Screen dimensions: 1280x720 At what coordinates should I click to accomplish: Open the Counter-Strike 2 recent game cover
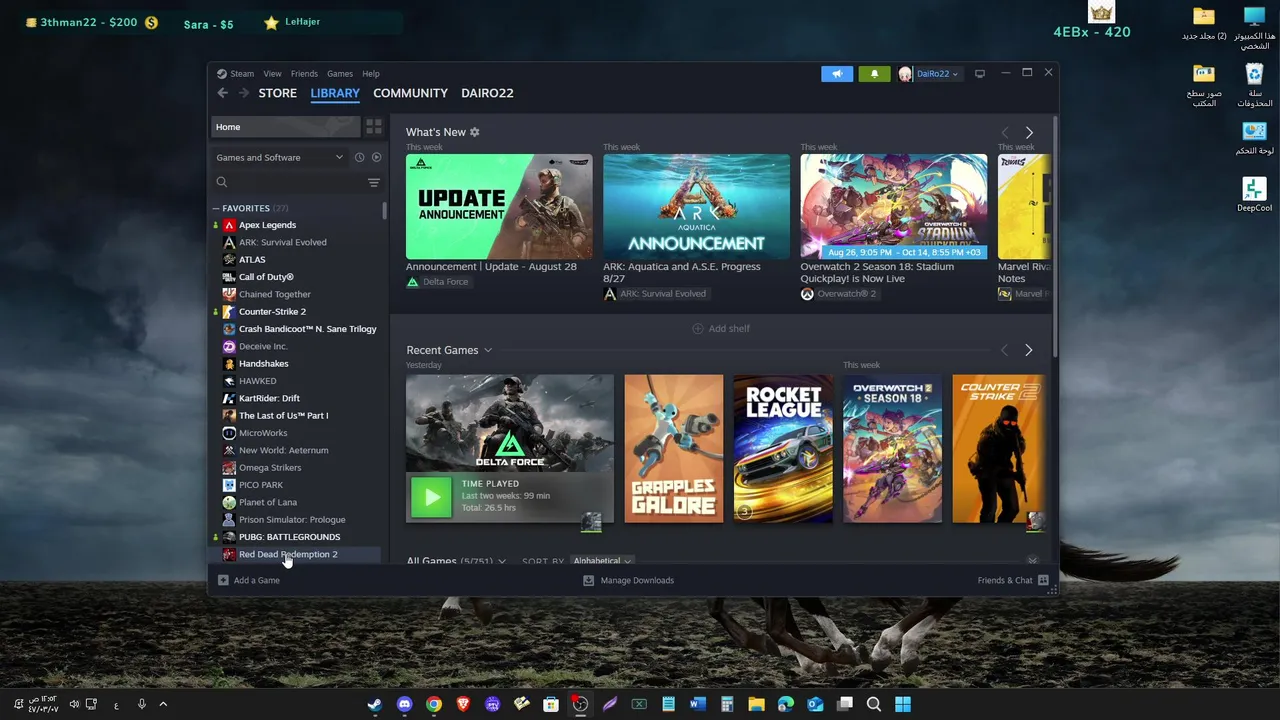click(999, 449)
